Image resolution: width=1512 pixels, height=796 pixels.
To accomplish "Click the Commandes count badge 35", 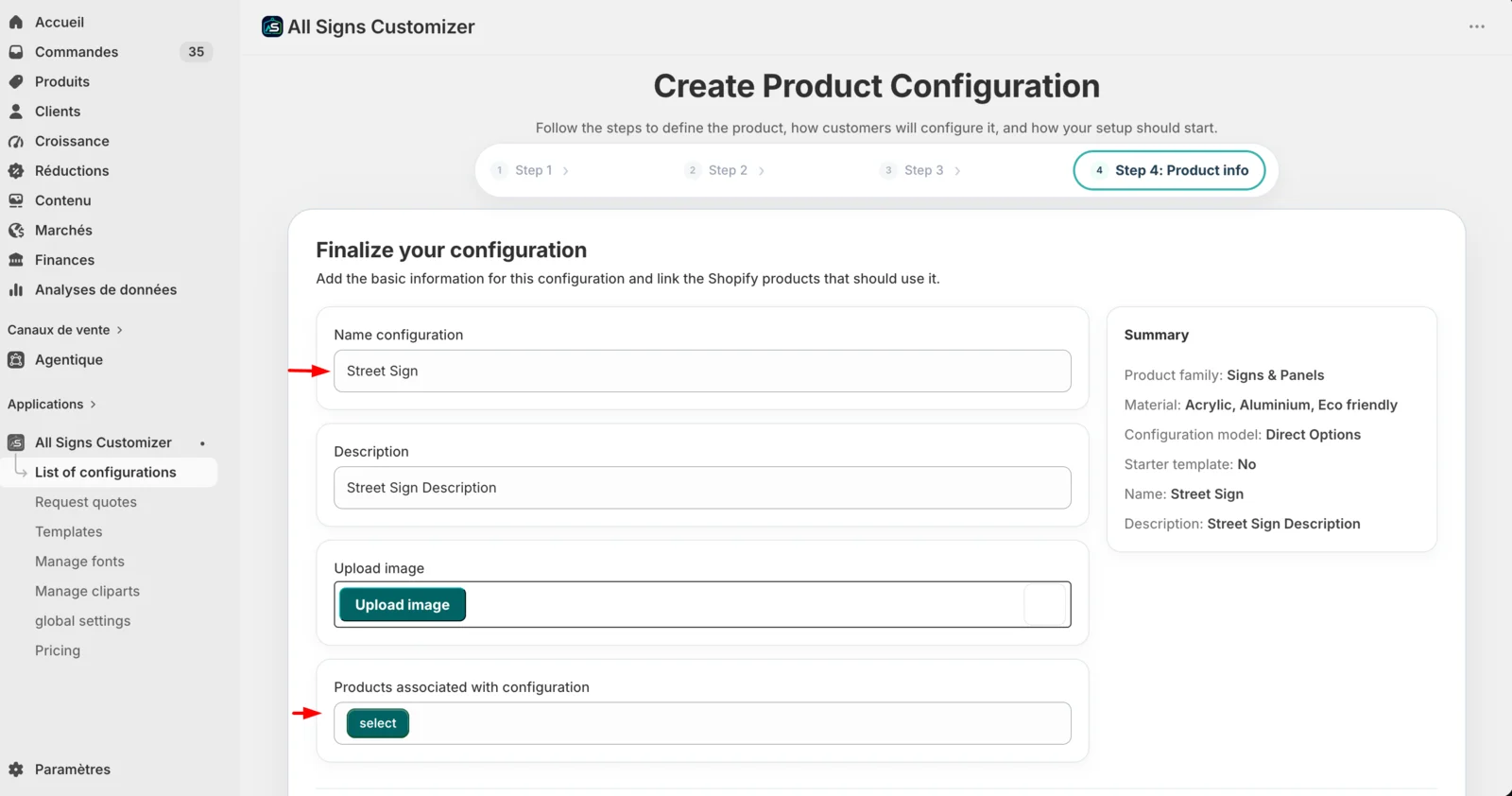I will point(197,52).
